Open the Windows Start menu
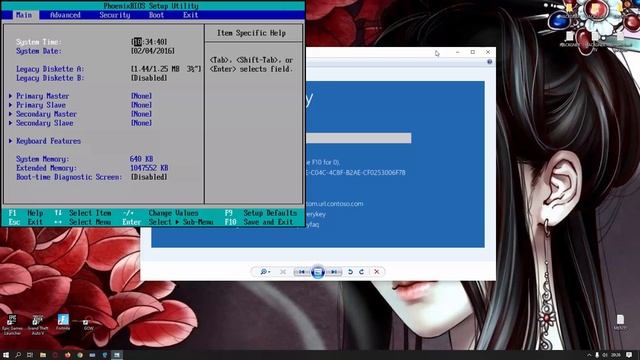 coord(6,355)
